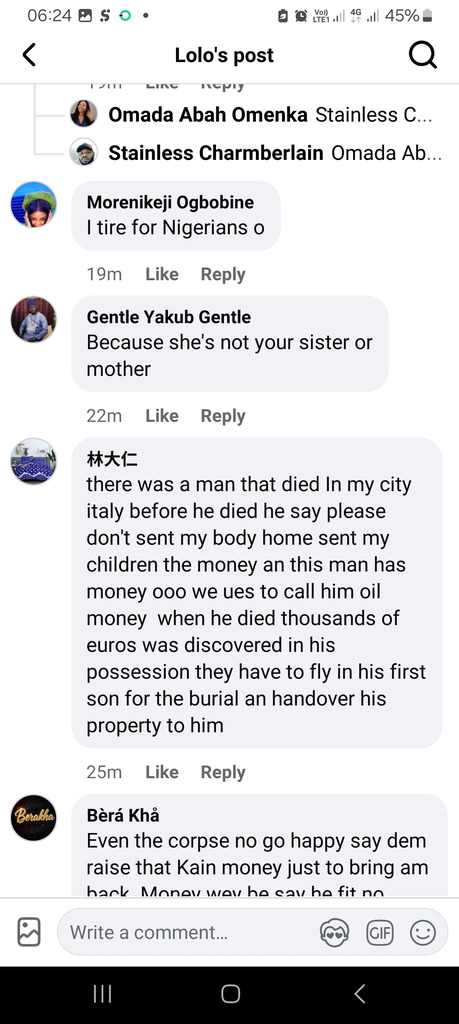Open the emoji smiley picker
The image size is (459, 1024).
(422, 933)
